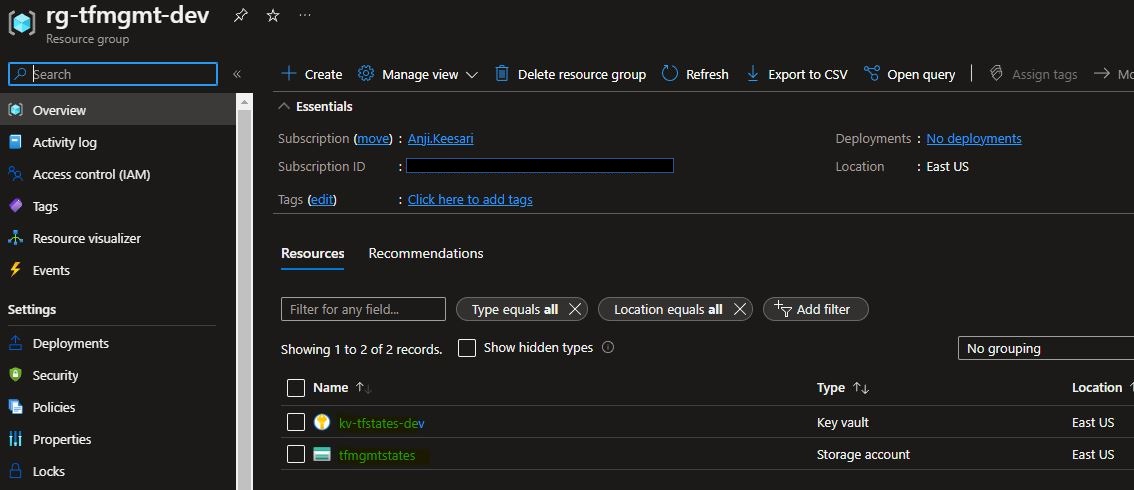Open the No grouping dropdown
The width and height of the screenshot is (1134, 490).
pyautogui.click(x=1046, y=348)
